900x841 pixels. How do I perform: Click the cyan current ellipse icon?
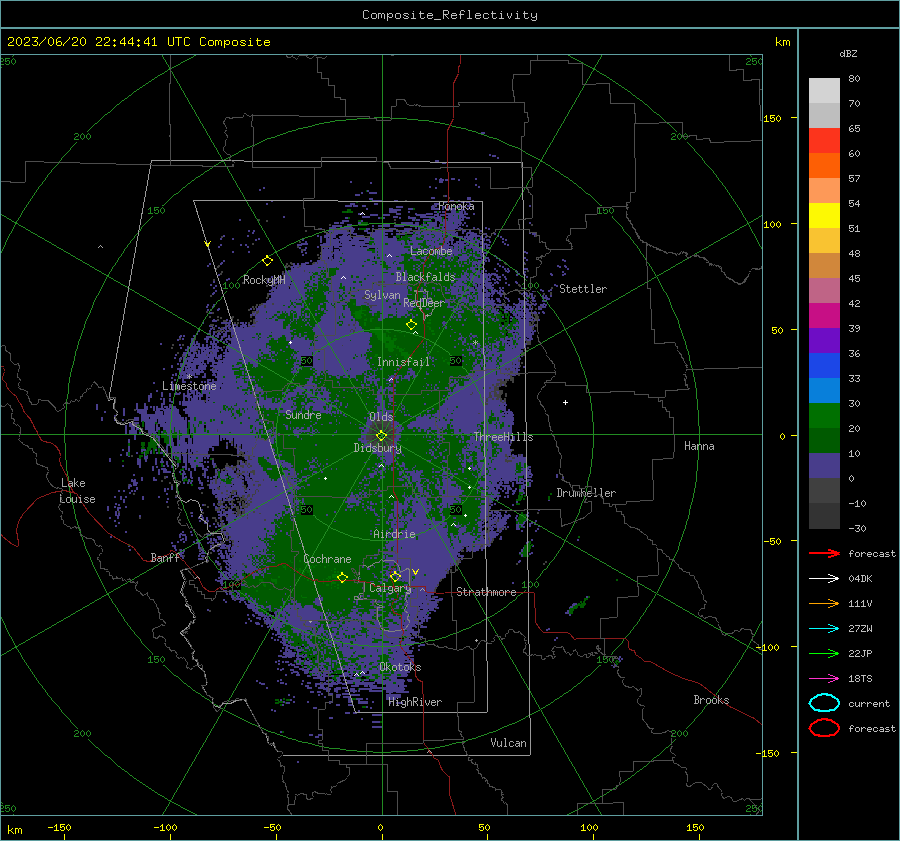coord(824,703)
